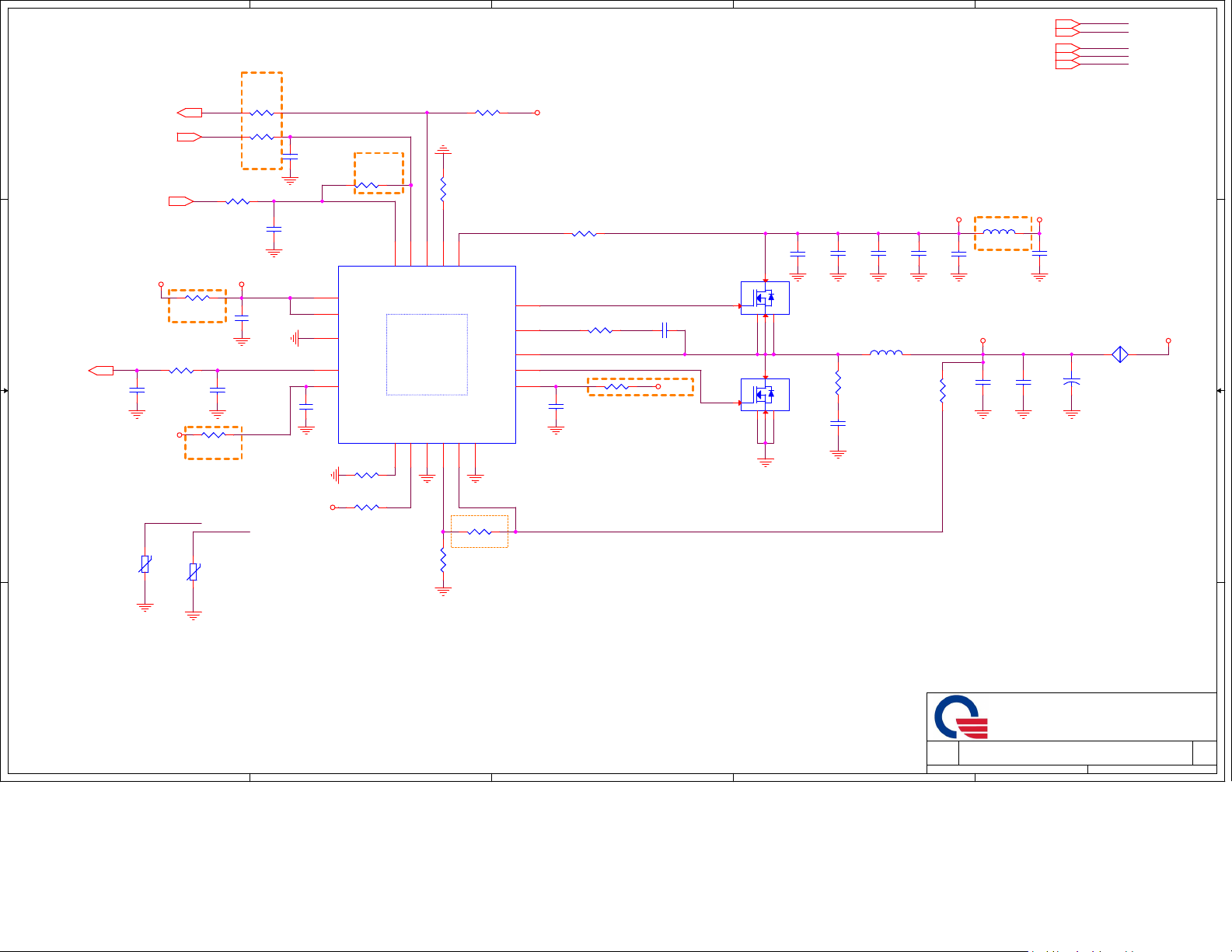This screenshot has width=1232, height=952.
Task: Click the resistor on the input rail wire
Action: pyautogui.click(x=584, y=233)
